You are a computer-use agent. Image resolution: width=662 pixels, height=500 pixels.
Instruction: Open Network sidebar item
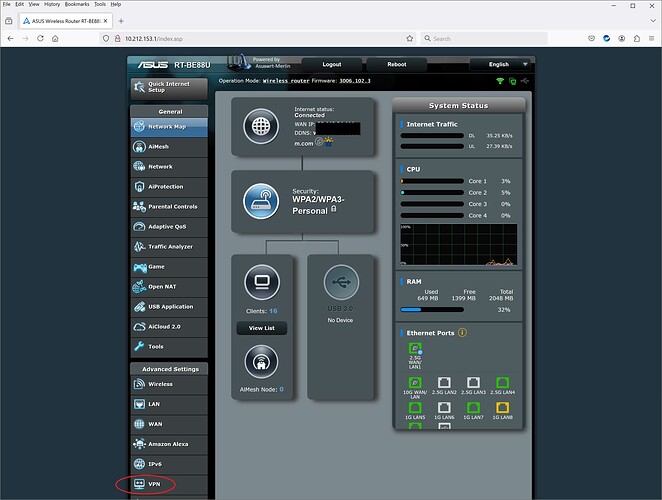(169, 166)
